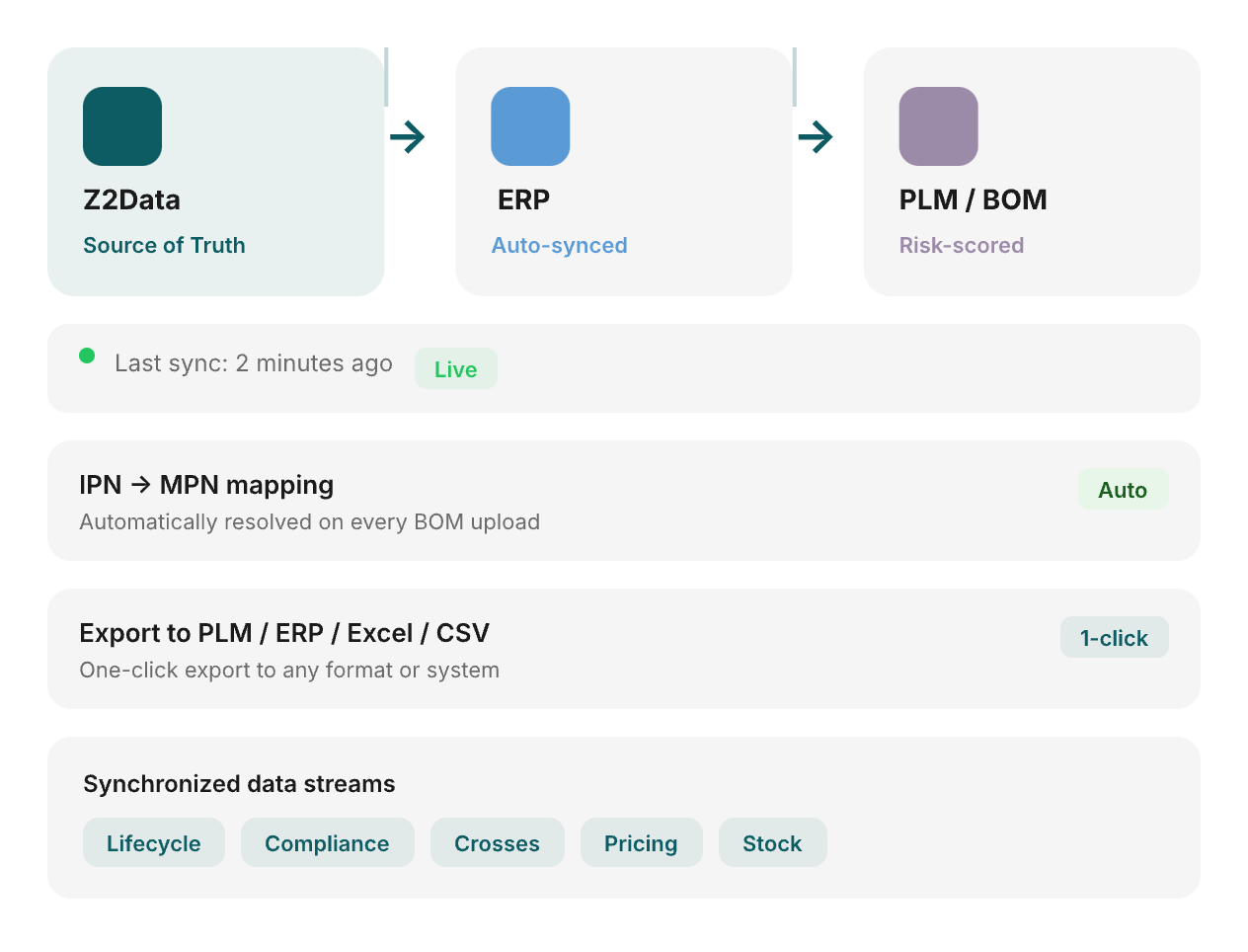
Task: Select the Compliance stream chip
Action: pyautogui.click(x=328, y=842)
